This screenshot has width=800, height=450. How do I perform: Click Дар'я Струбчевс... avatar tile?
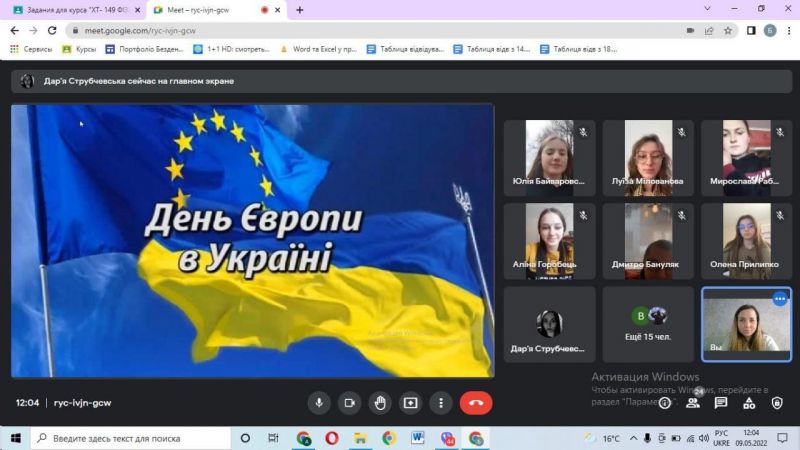(549, 324)
